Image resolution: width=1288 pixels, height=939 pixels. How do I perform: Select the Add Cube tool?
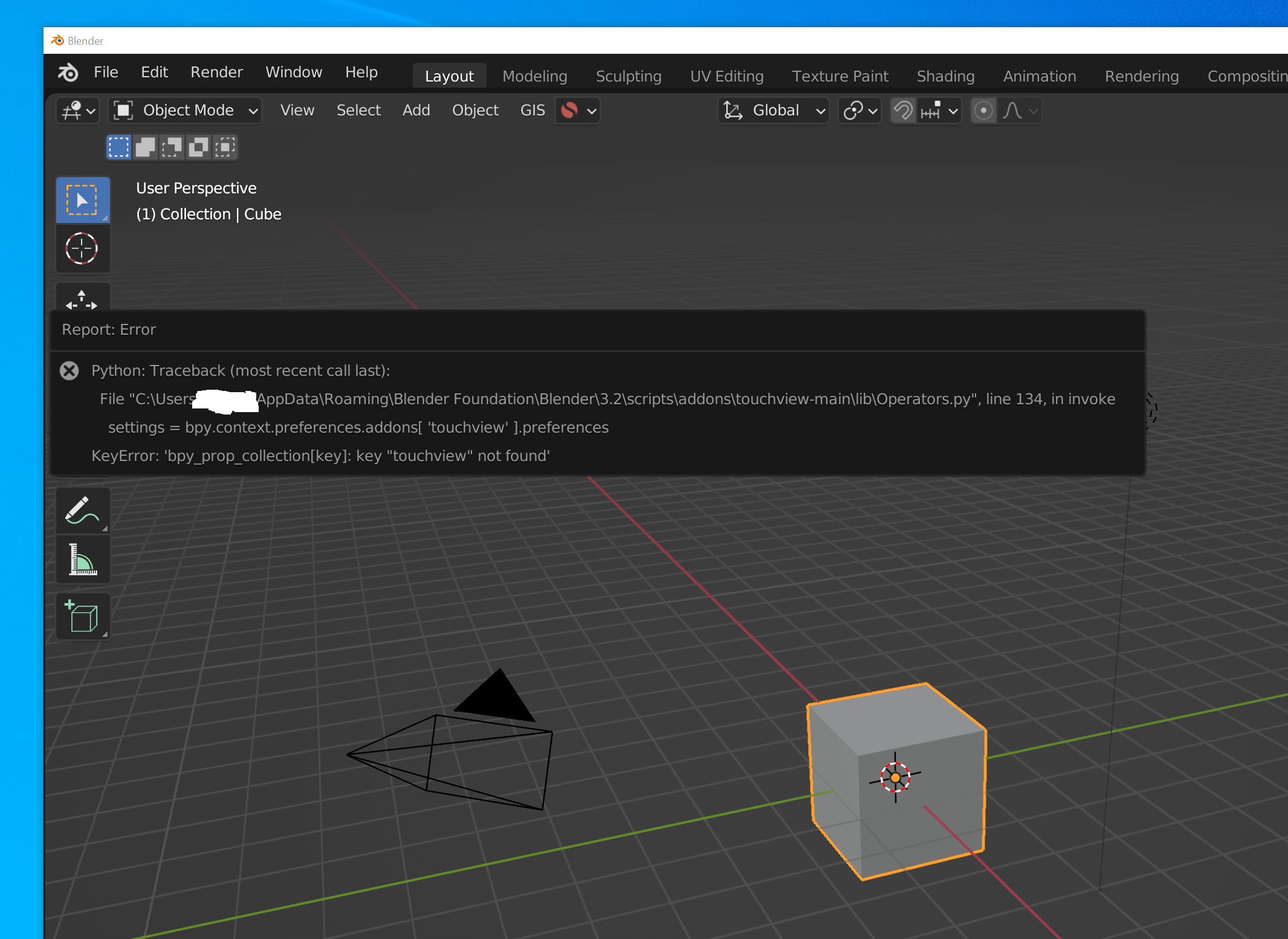[83, 616]
